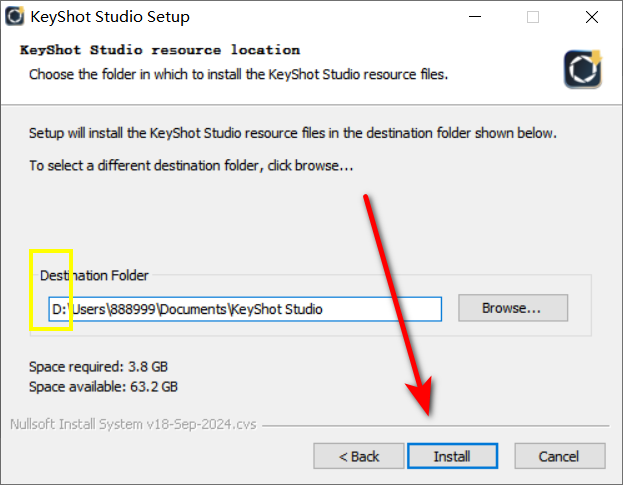This screenshot has height=485, width=623.
Task: Click the greyed-out maximize window button
Action: click(533, 17)
